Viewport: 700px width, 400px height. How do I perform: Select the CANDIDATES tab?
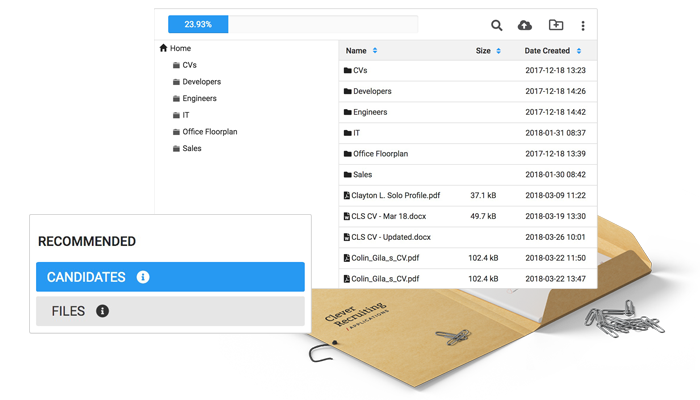pos(171,277)
